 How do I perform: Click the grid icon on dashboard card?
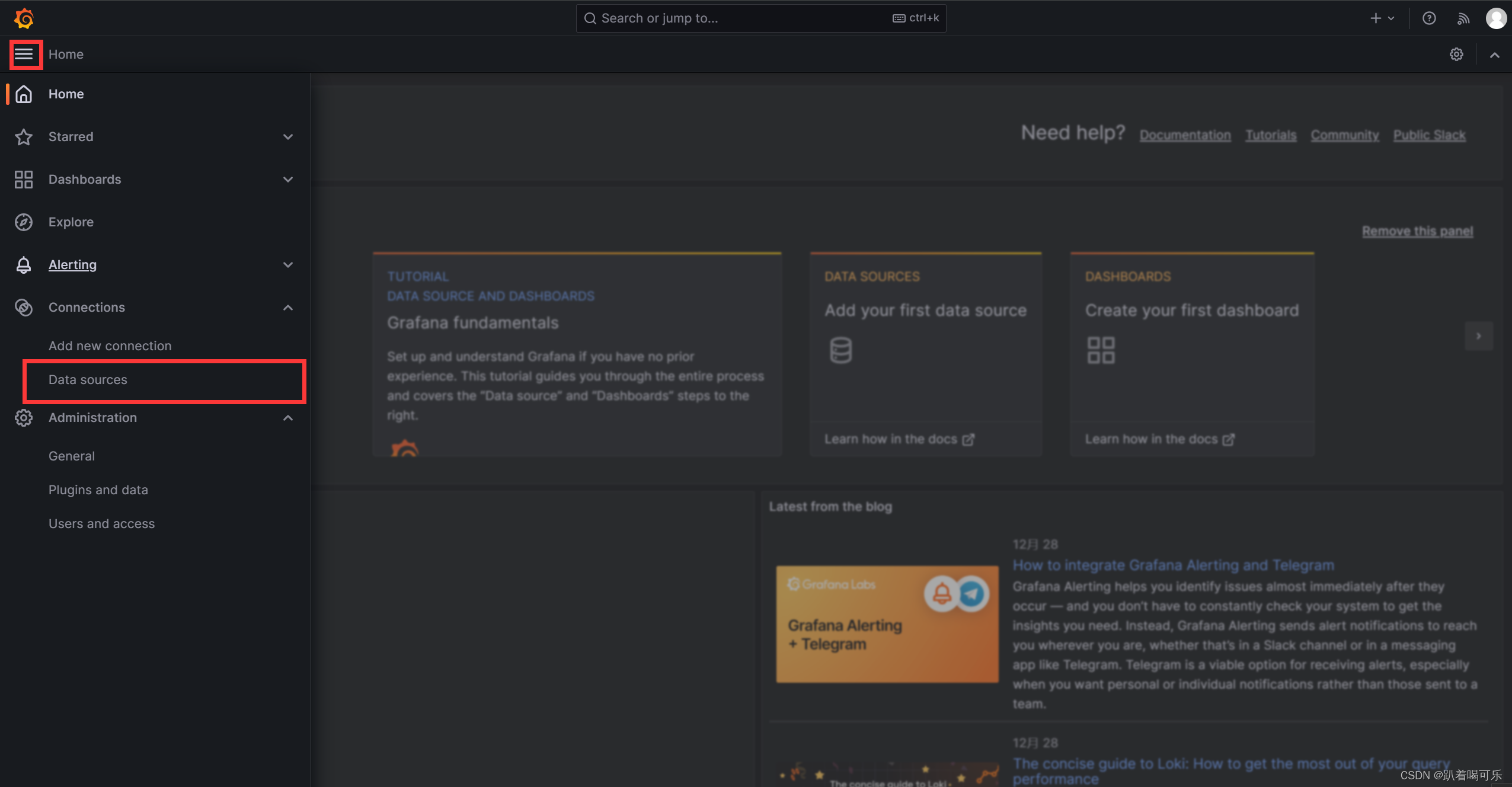click(1101, 350)
